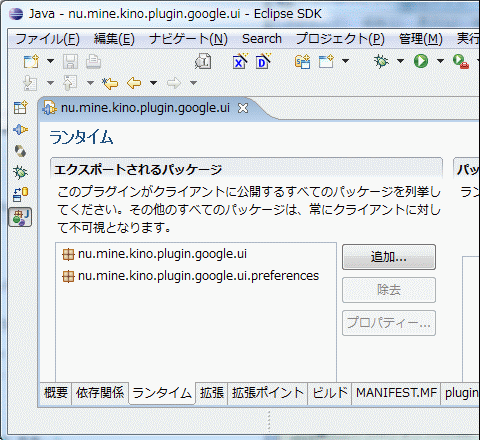The width and height of the screenshot is (480, 440).
Task: Click the Team Synchronizing perspective icon
Action: pyautogui.click(x=20, y=194)
